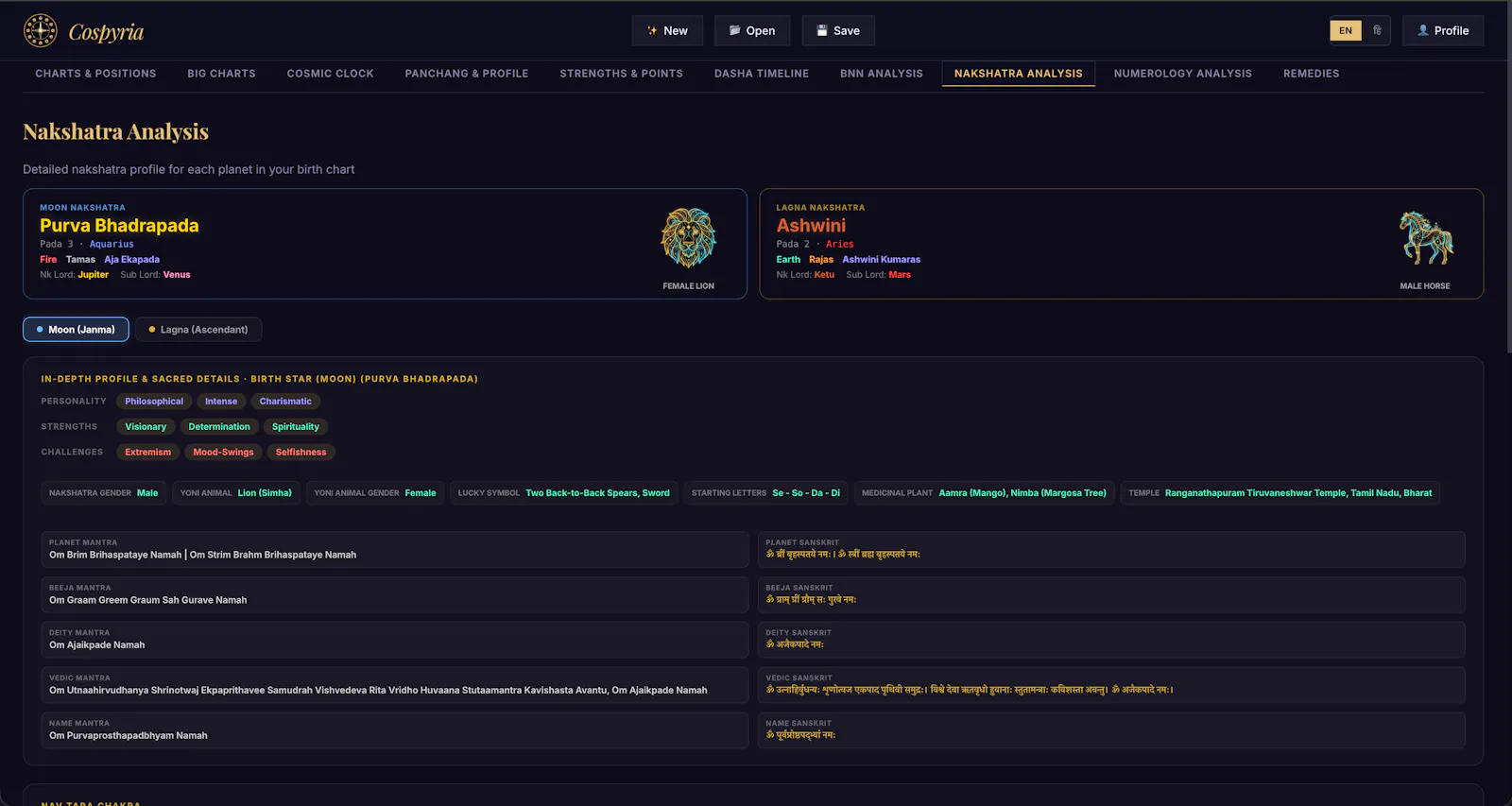Click the Vedic Mantra transliteration box

click(395, 685)
